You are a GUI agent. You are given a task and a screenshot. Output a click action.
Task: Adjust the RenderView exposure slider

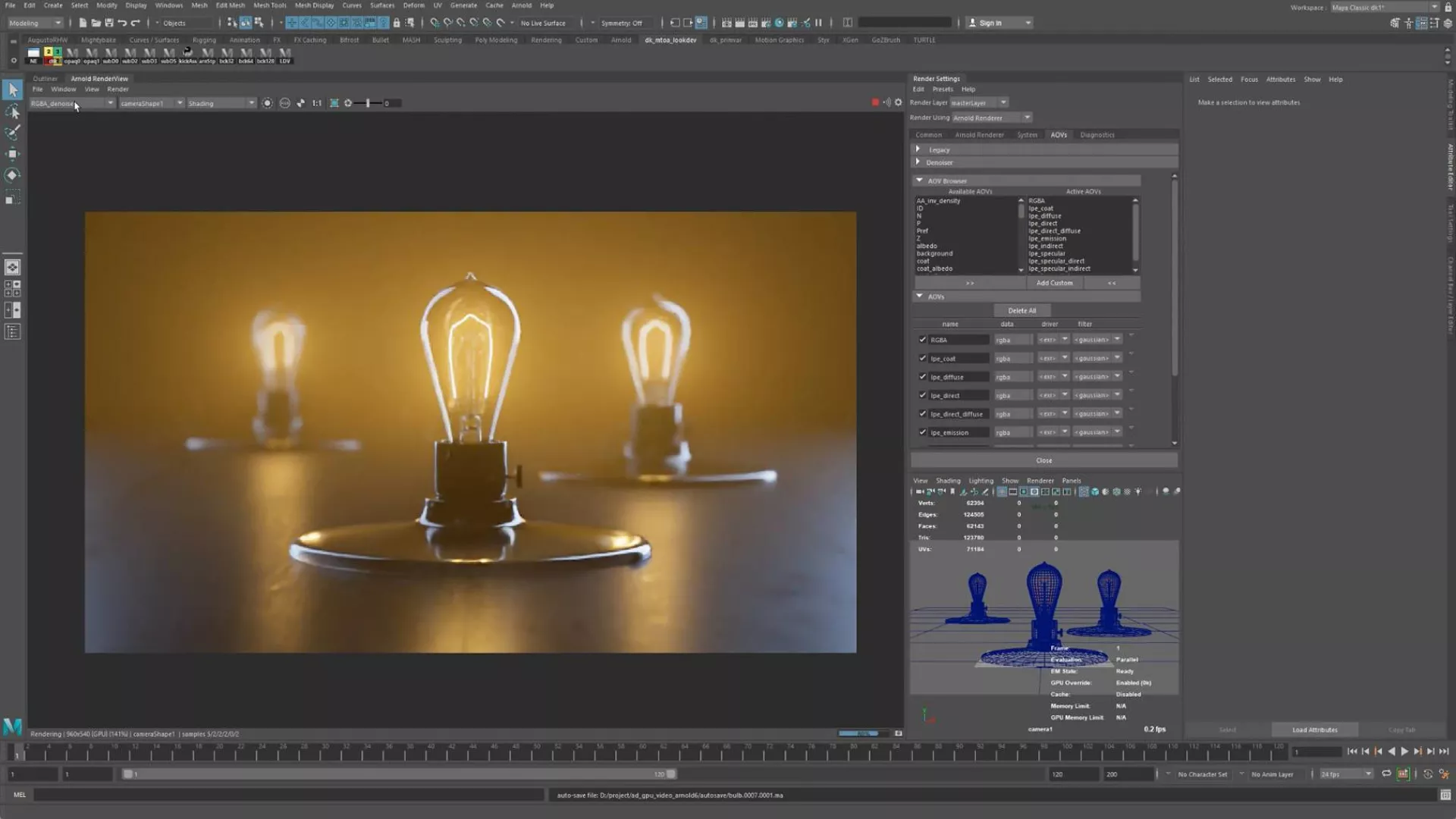368,103
